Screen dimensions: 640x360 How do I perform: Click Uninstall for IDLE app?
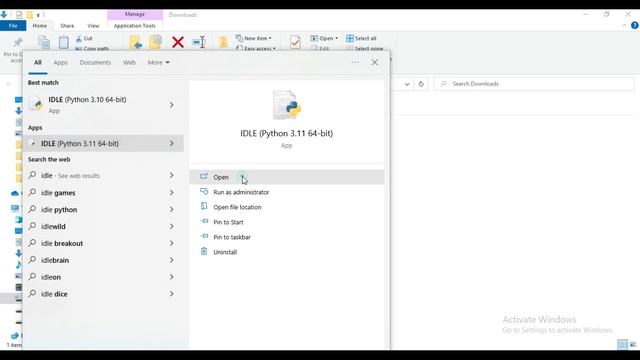225,252
